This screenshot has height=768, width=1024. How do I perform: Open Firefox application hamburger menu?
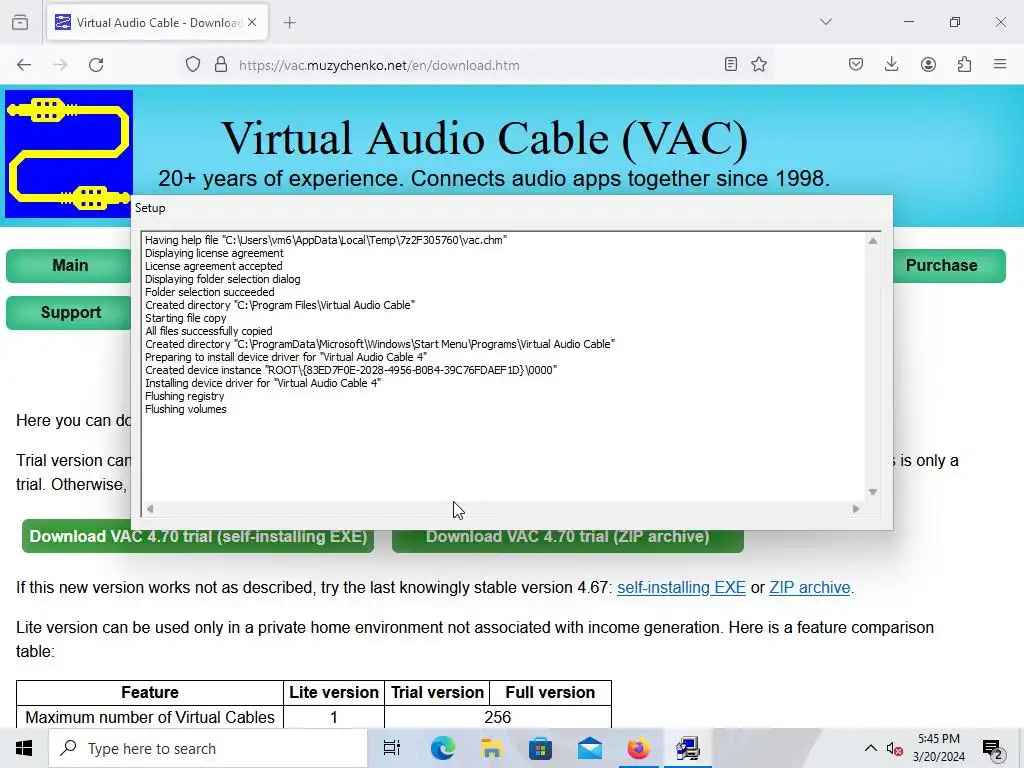[x=1000, y=64]
